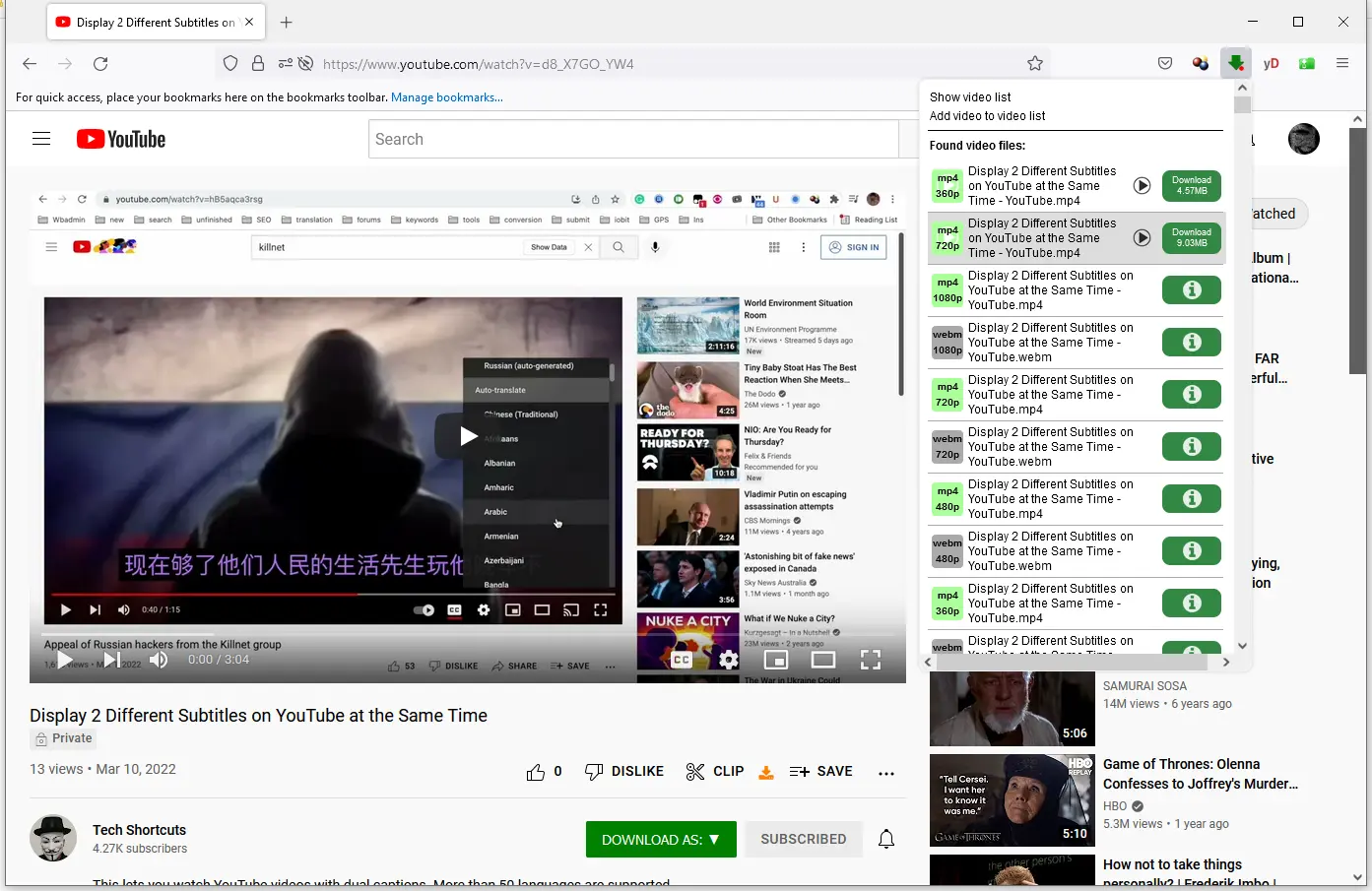This screenshot has width=1372, height=891.
Task: Click the preview play icon next to mp4 360p
Action: click(1142, 185)
